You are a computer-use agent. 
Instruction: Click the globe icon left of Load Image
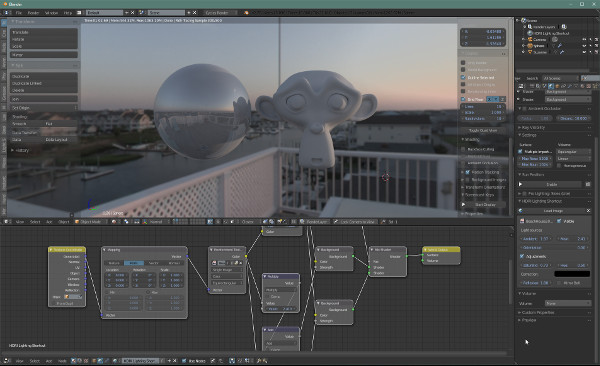coord(520,211)
